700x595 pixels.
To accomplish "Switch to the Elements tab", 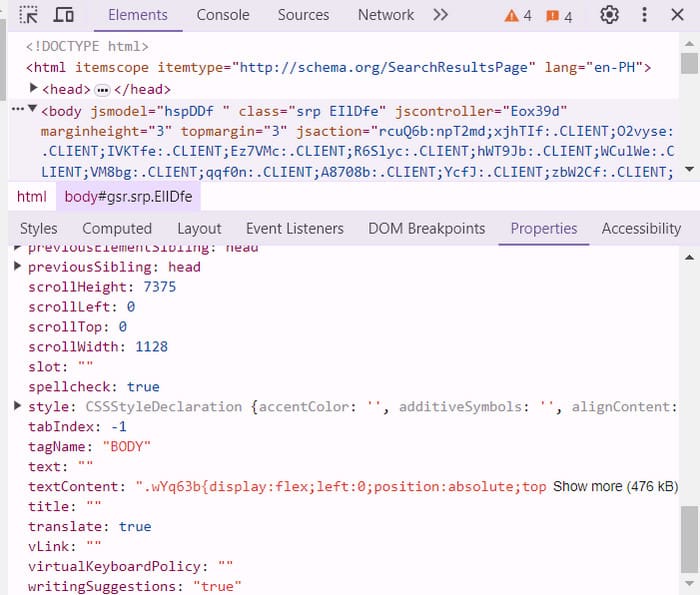I will (x=138, y=15).
